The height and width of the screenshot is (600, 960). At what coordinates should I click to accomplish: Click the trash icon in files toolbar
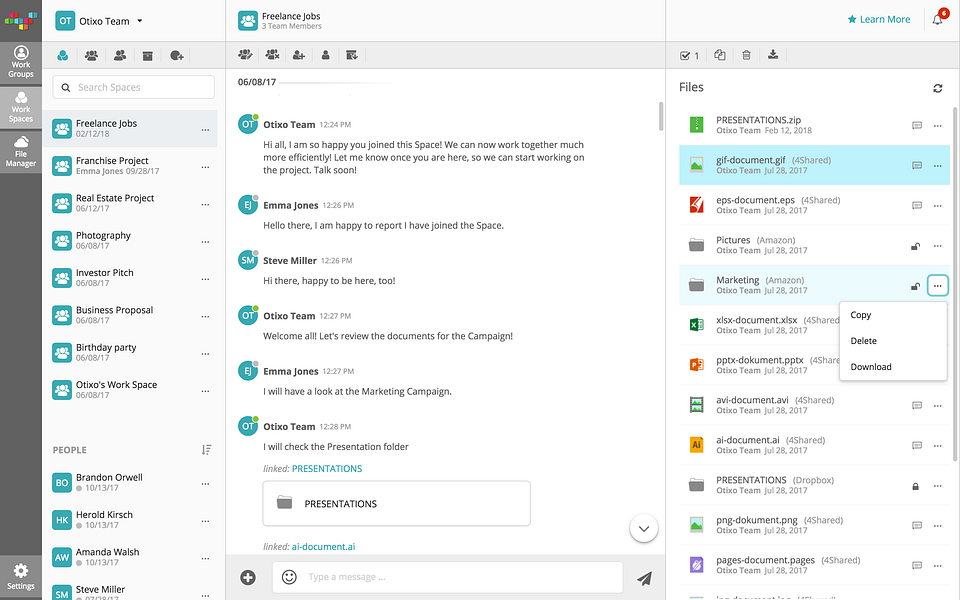click(746, 55)
